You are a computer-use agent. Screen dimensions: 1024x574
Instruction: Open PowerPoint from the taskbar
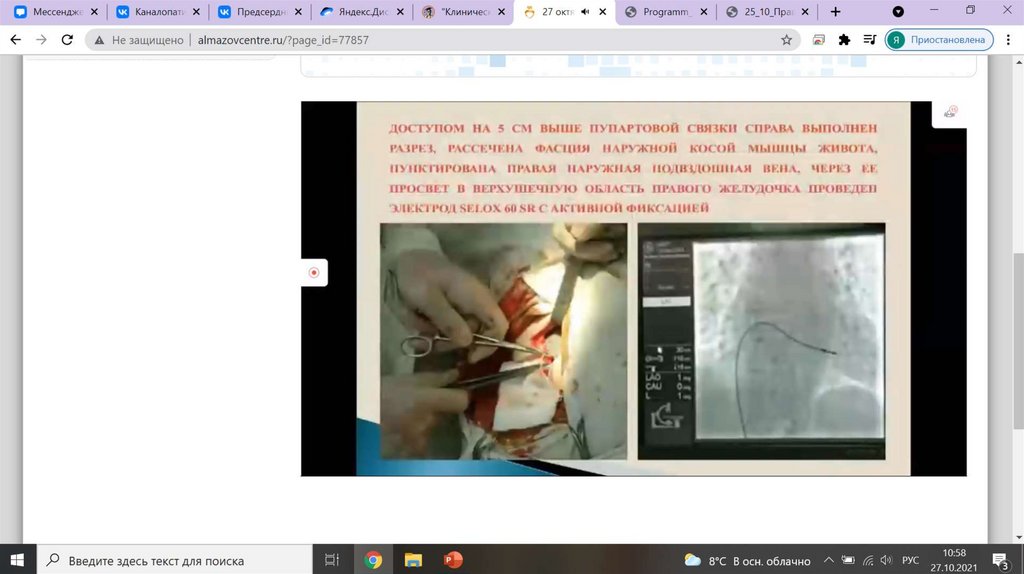[x=452, y=560]
